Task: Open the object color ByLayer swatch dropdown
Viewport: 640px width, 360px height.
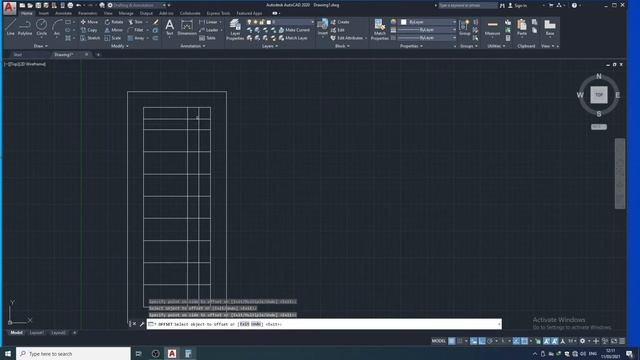Action: point(428,22)
